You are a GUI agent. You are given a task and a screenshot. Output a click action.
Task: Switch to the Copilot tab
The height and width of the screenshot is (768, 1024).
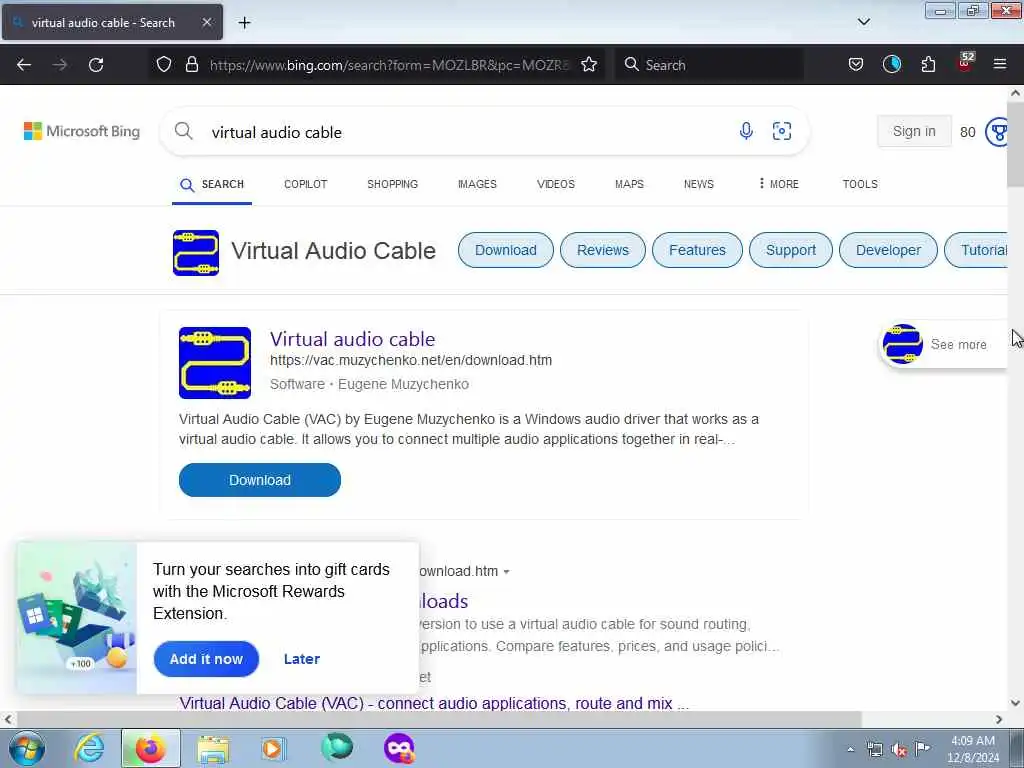[306, 184]
